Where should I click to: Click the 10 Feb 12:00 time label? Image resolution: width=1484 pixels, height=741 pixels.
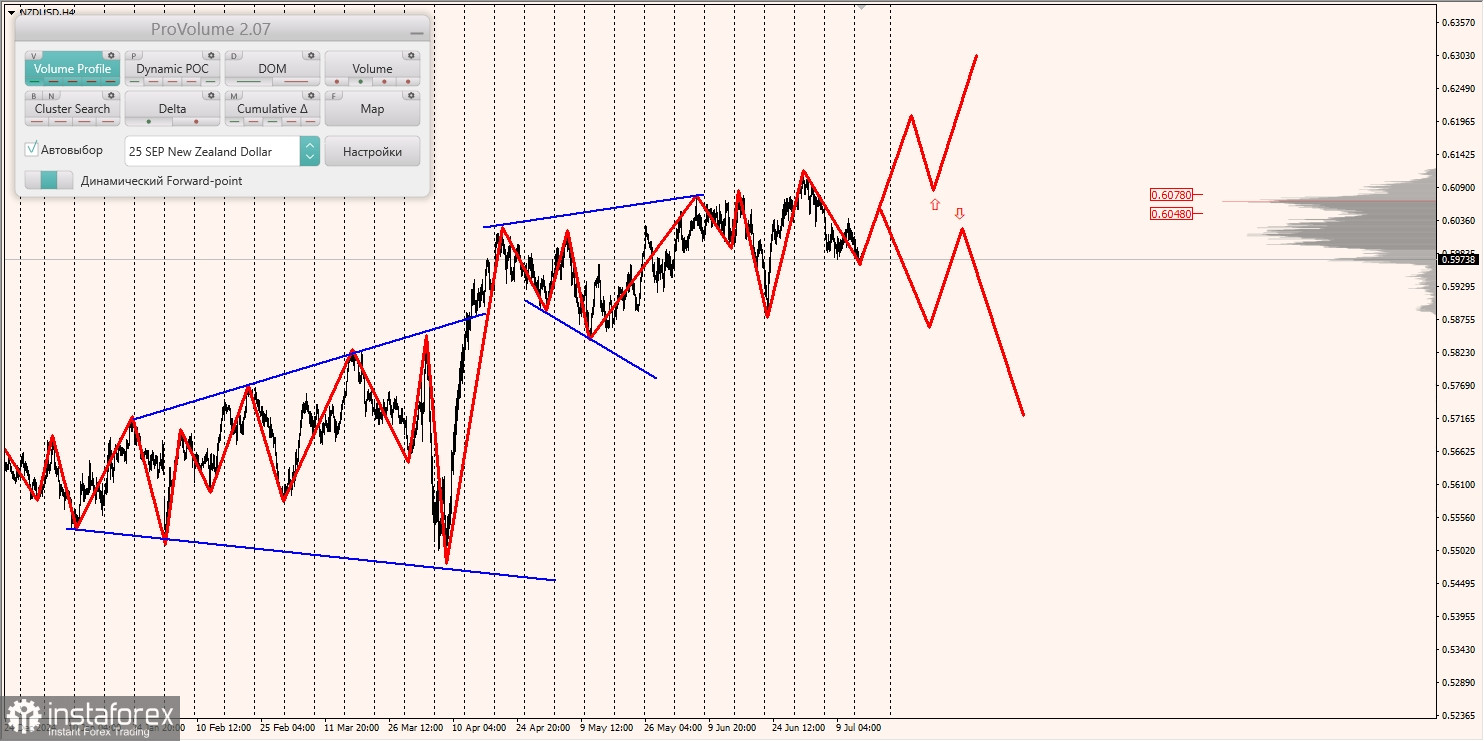(x=224, y=728)
